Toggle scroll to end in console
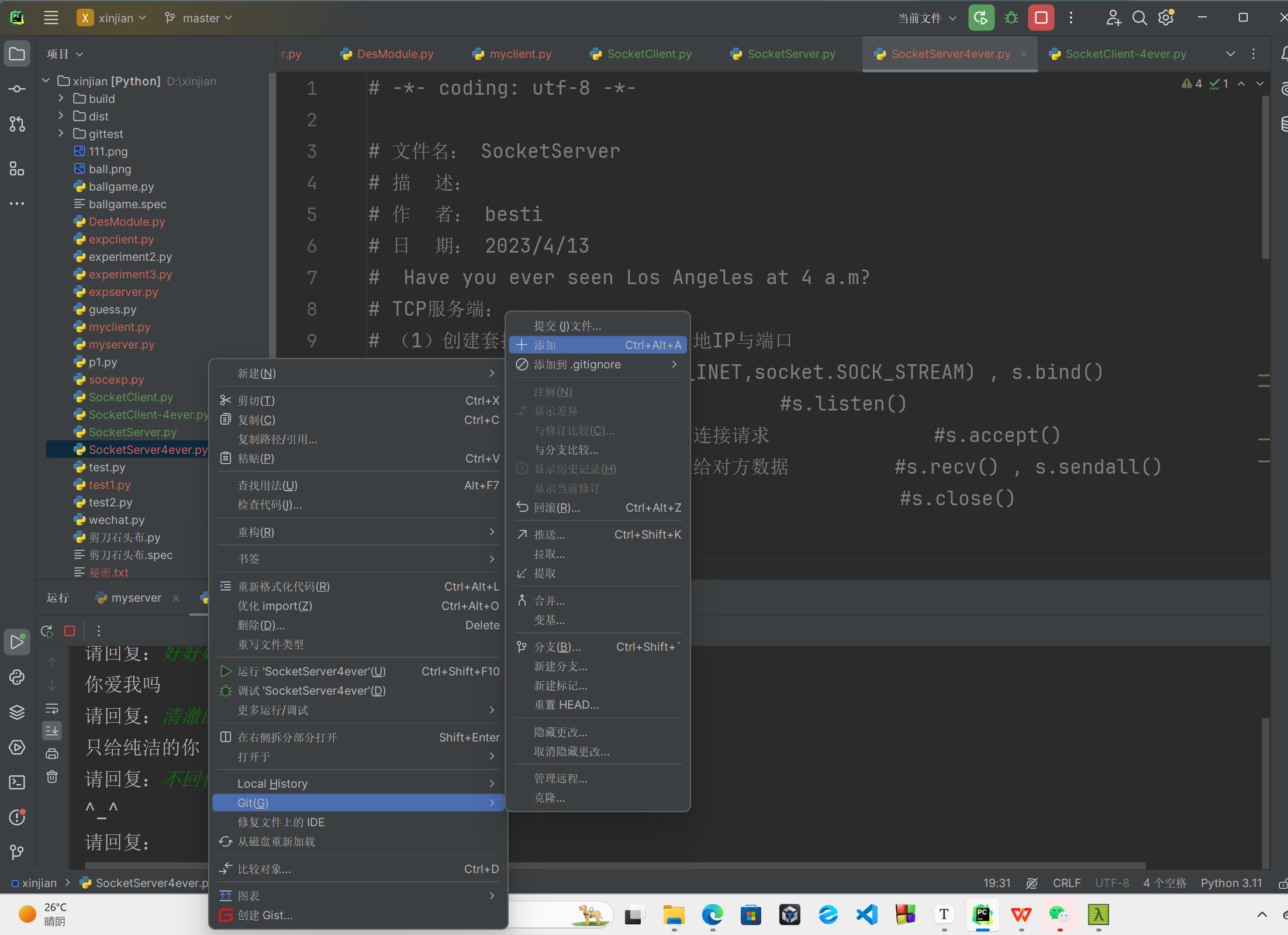 tap(52, 730)
